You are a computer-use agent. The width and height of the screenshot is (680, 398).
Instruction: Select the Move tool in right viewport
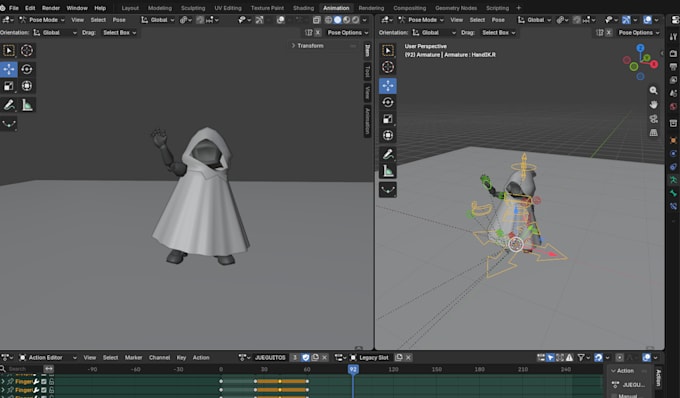(x=388, y=86)
